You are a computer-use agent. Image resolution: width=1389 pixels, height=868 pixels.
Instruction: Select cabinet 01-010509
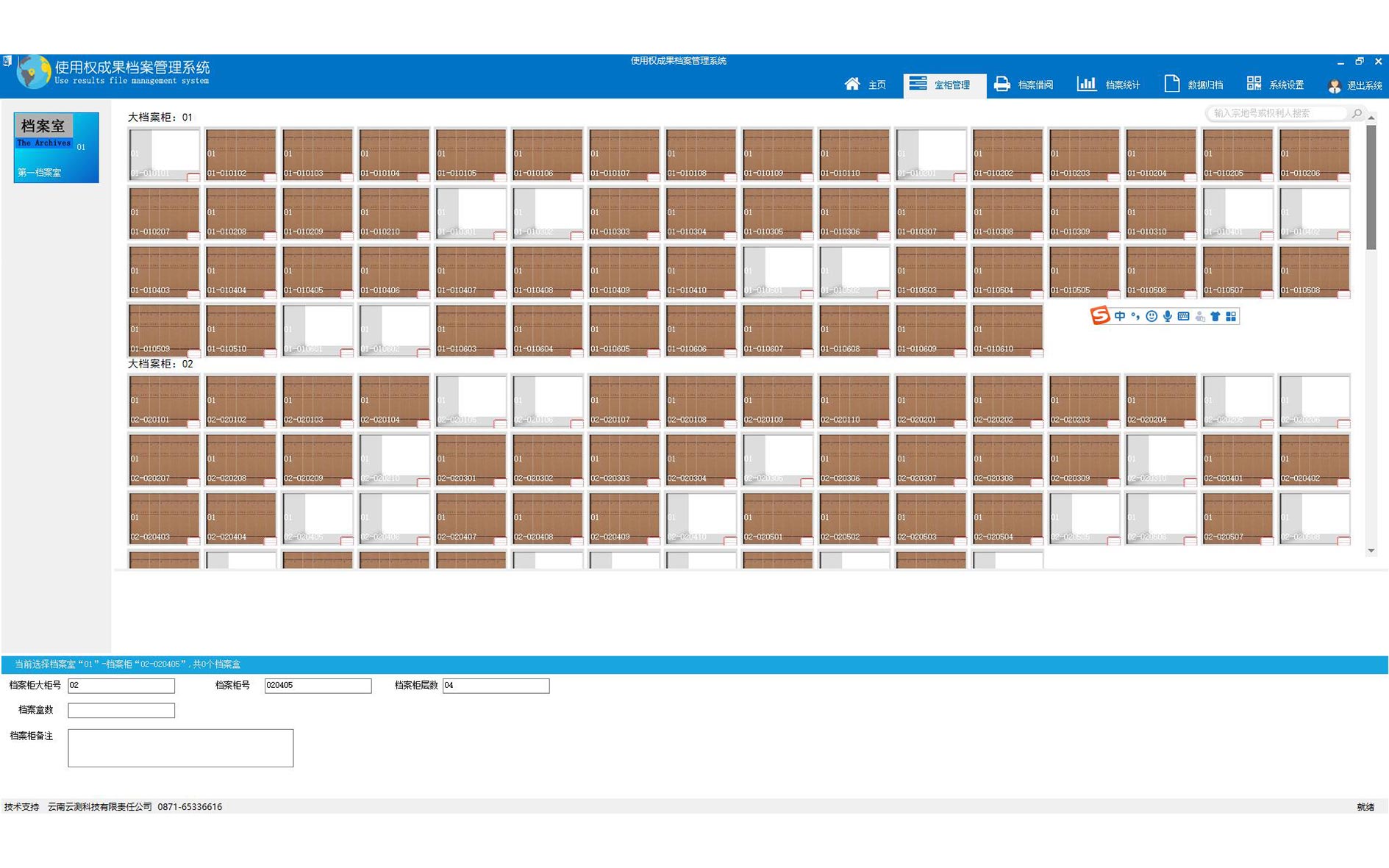(x=164, y=331)
